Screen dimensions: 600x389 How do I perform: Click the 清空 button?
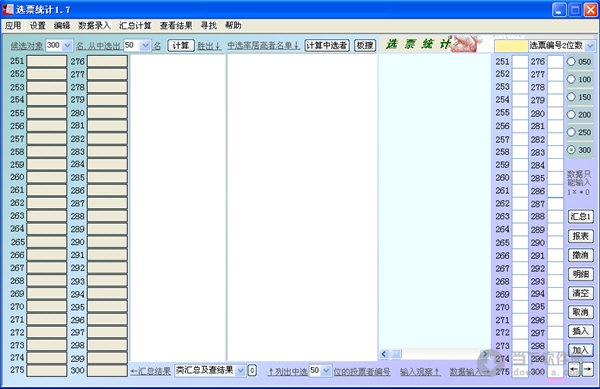(x=580, y=293)
